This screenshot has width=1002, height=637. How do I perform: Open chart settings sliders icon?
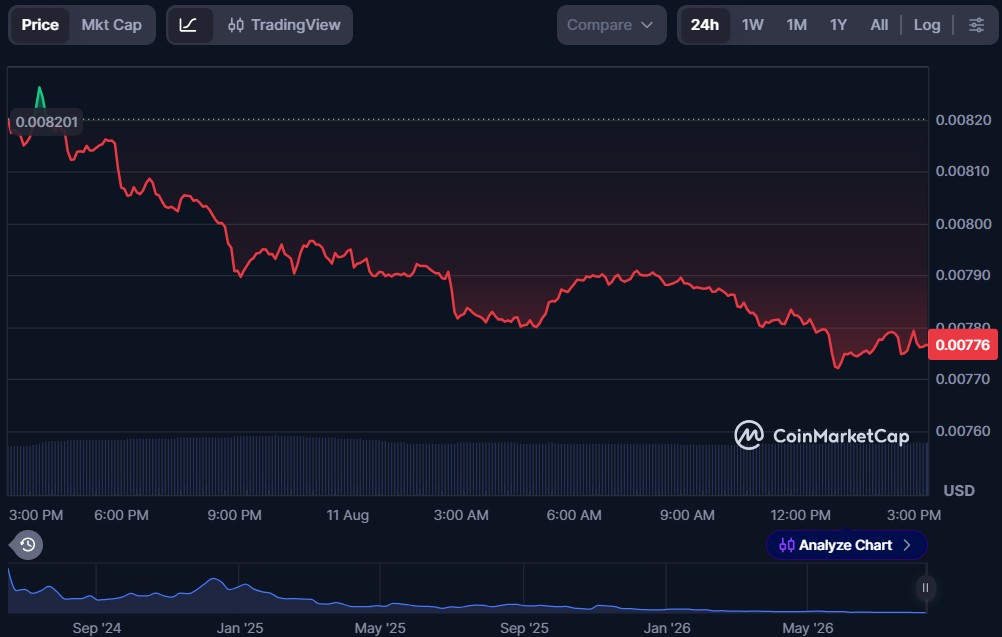click(x=976, y=25)
